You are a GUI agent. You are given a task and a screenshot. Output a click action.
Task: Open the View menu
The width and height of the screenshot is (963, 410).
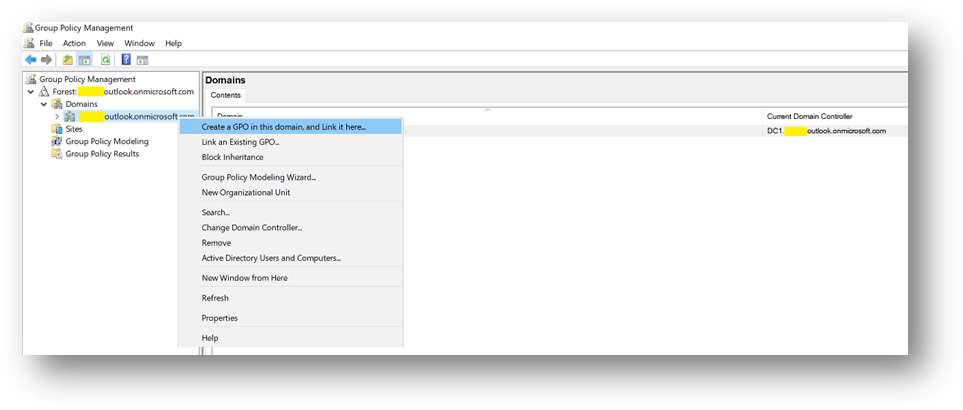coord(105,43)
